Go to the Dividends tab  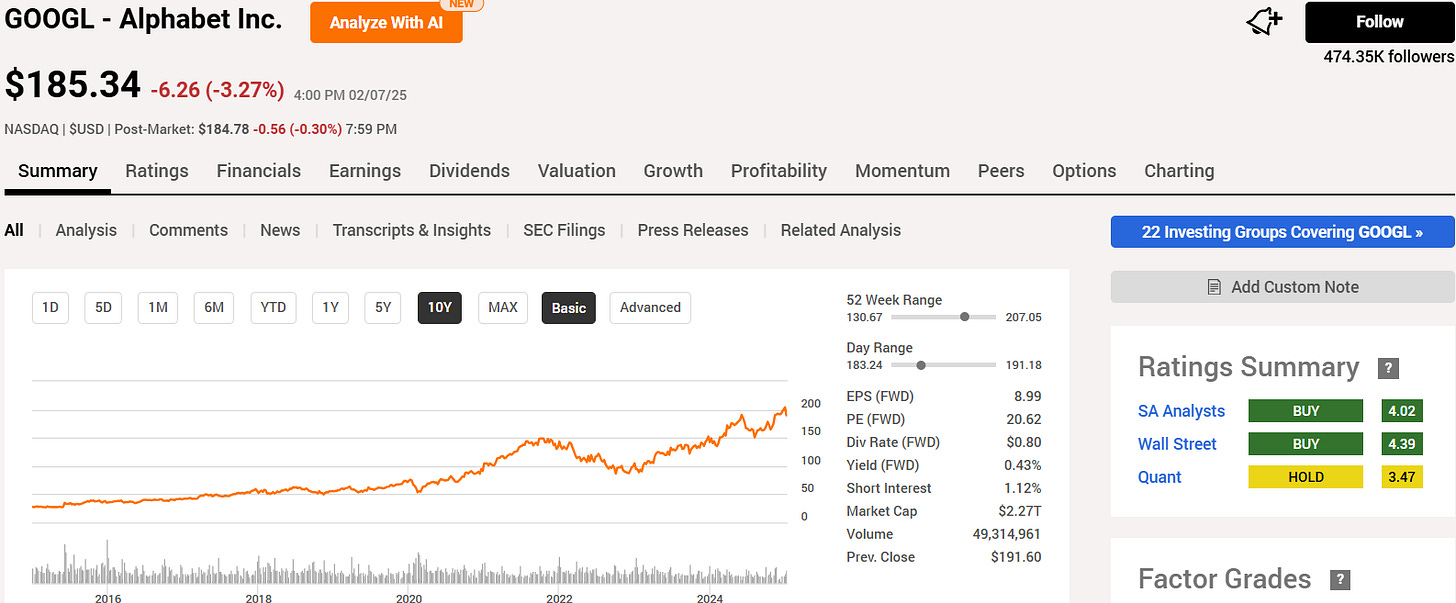[469, 171]
